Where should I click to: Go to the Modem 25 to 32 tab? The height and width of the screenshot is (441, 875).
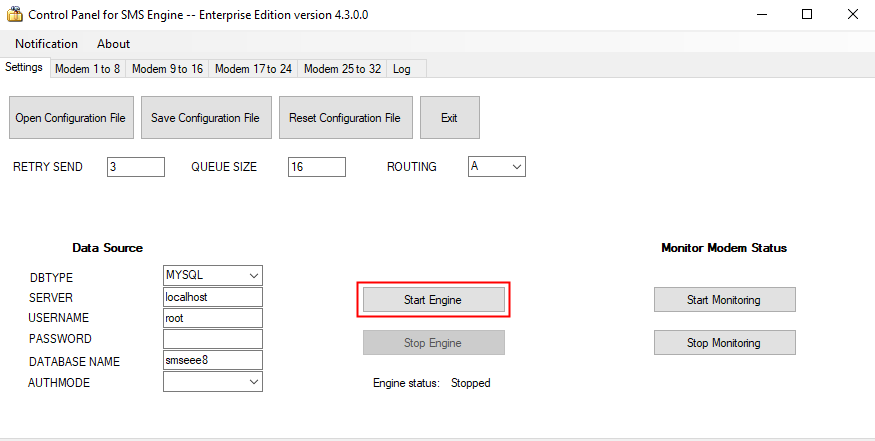[342, 69]
